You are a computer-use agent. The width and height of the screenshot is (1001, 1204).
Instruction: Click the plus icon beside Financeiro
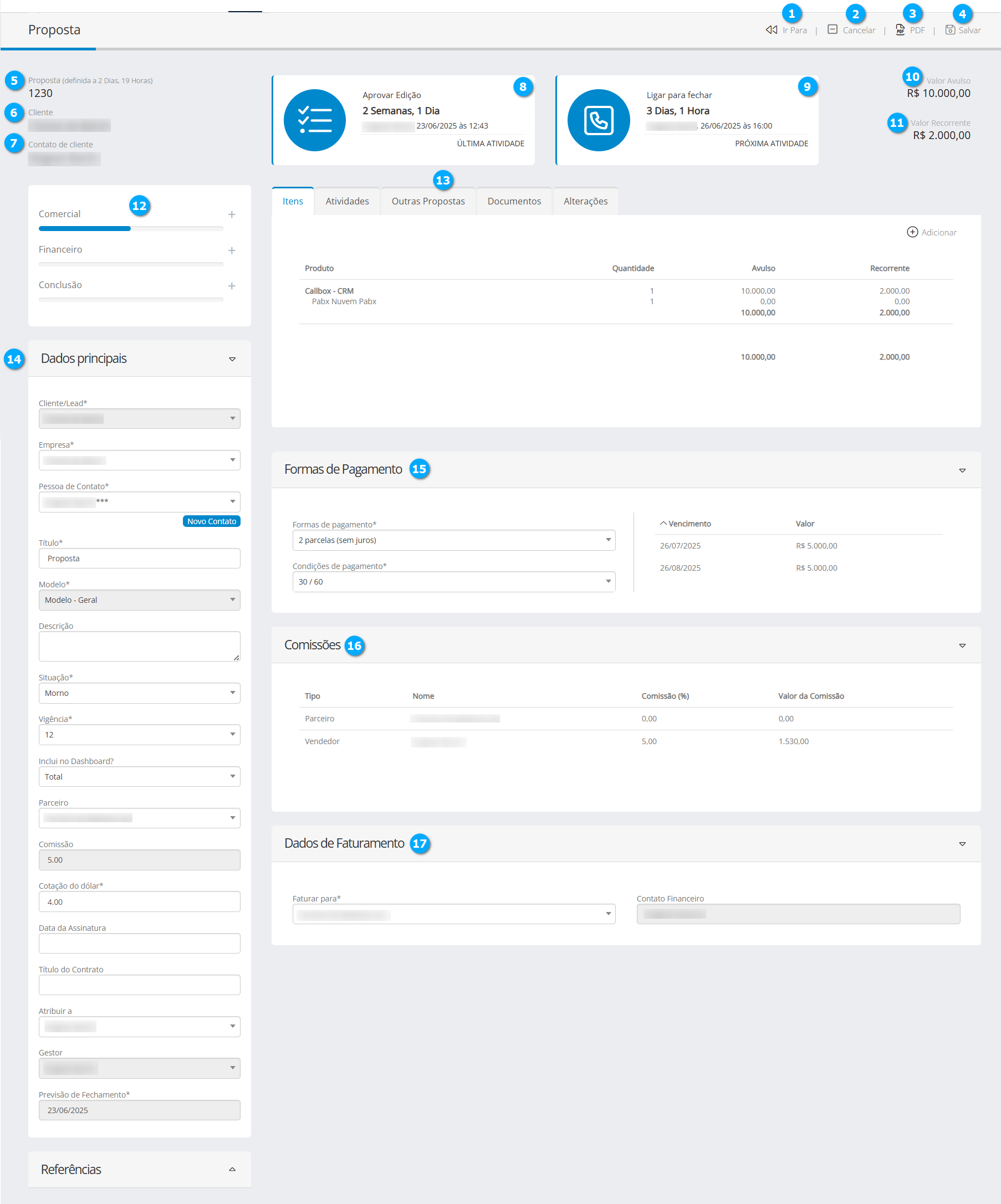(x=232, y=250)
